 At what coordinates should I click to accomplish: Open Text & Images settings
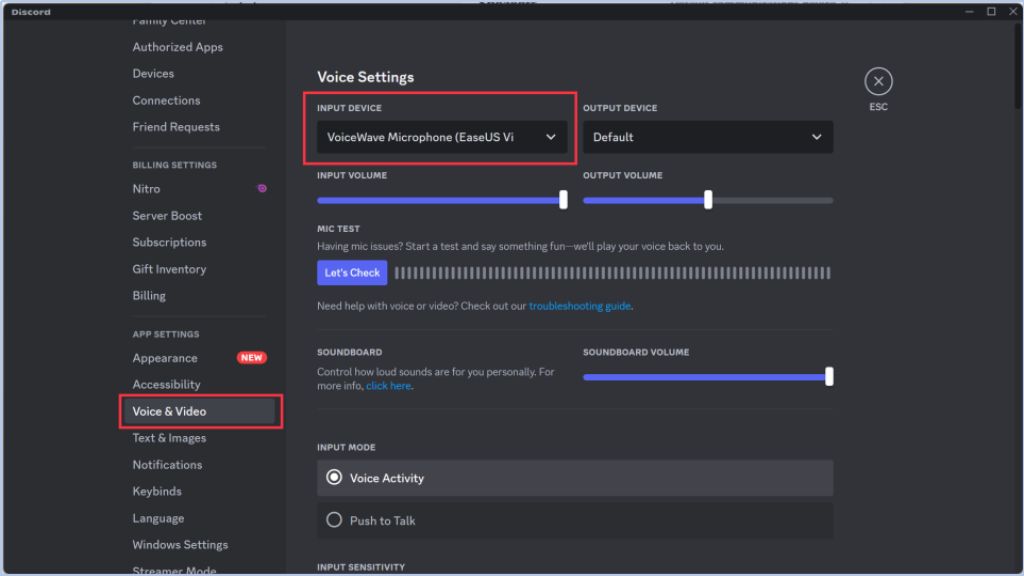click(x=169, y=438)
